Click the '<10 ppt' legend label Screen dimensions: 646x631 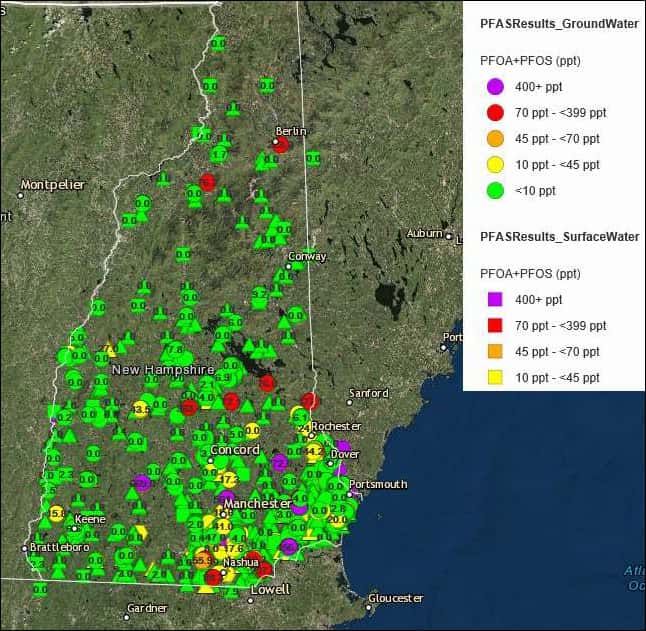535,191
